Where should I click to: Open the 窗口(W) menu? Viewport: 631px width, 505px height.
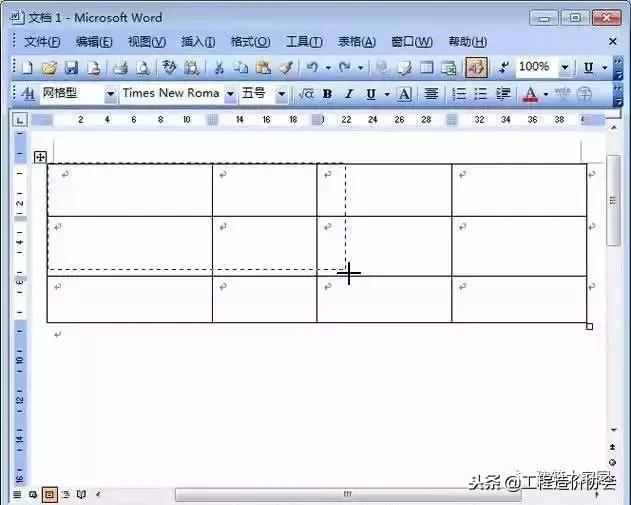pyautogui.click(x=412, y=41)
